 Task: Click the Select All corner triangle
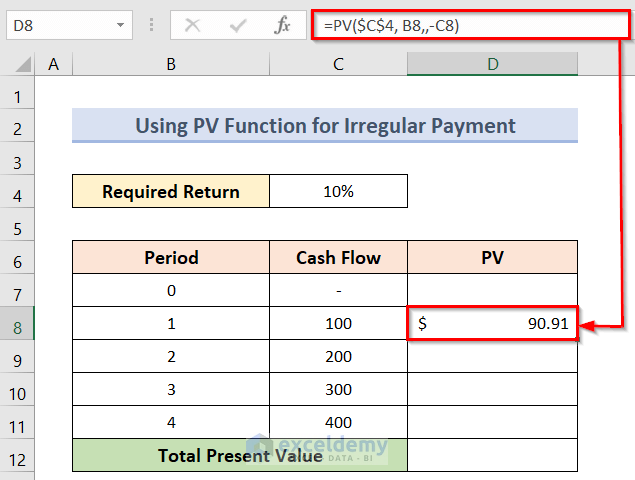point(23,64)
